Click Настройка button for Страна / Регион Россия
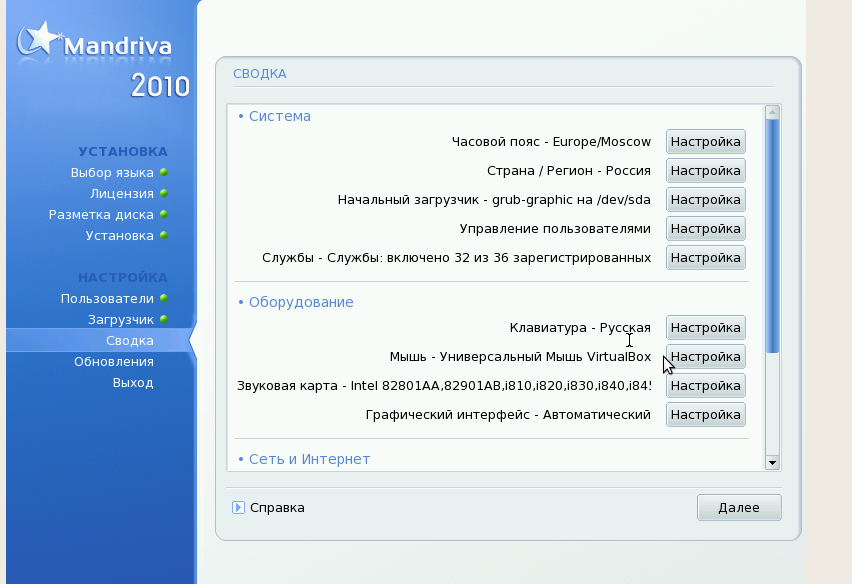 [x=705, y=171]
